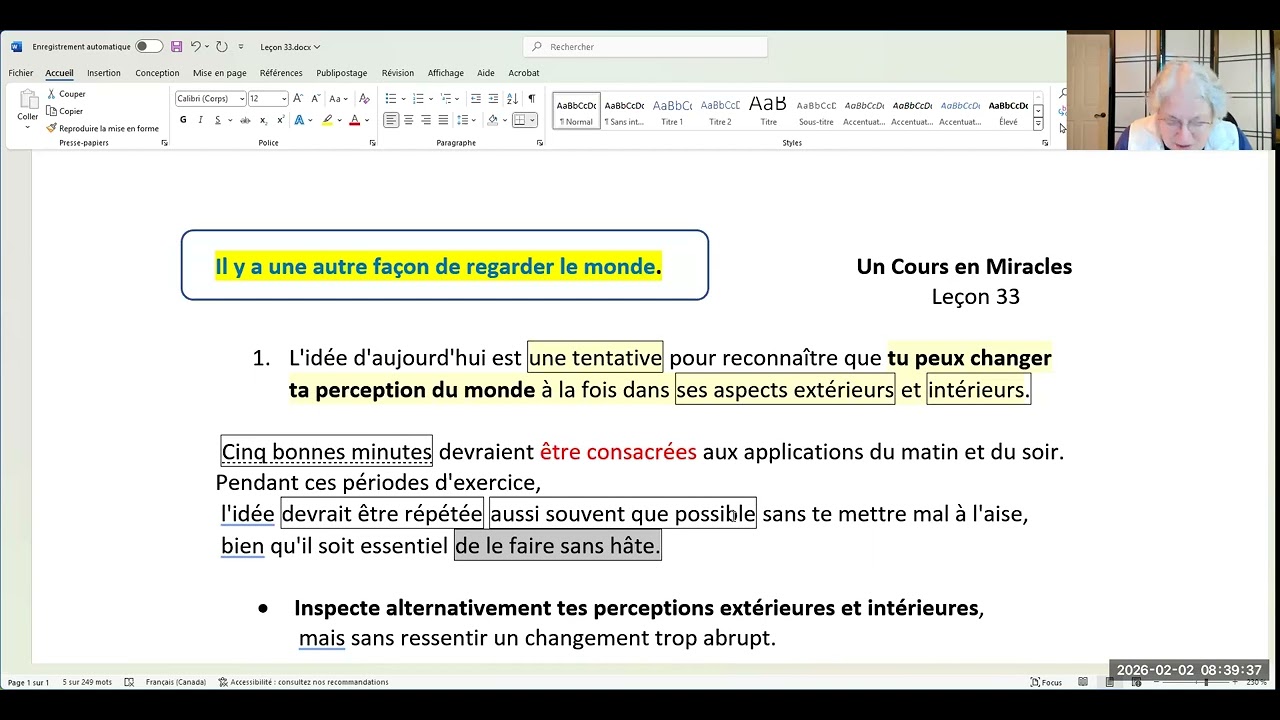Cut selection with Couper
Viewport: 1280px width, 720px height.
coord(66,94)
